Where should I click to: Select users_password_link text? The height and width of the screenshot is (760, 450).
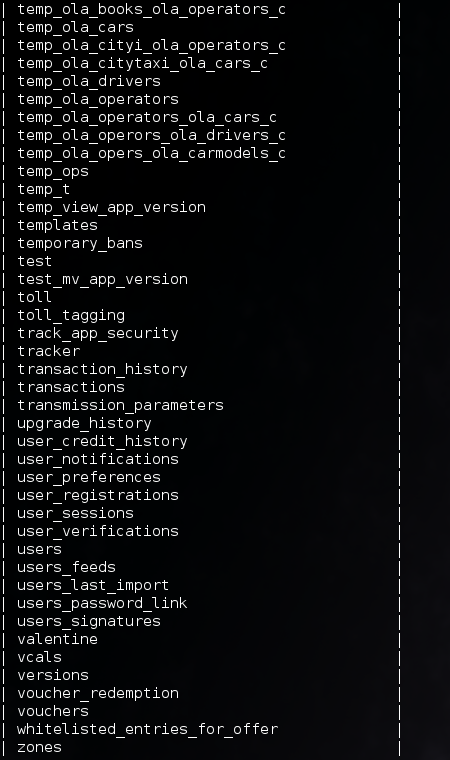point(102,603)
